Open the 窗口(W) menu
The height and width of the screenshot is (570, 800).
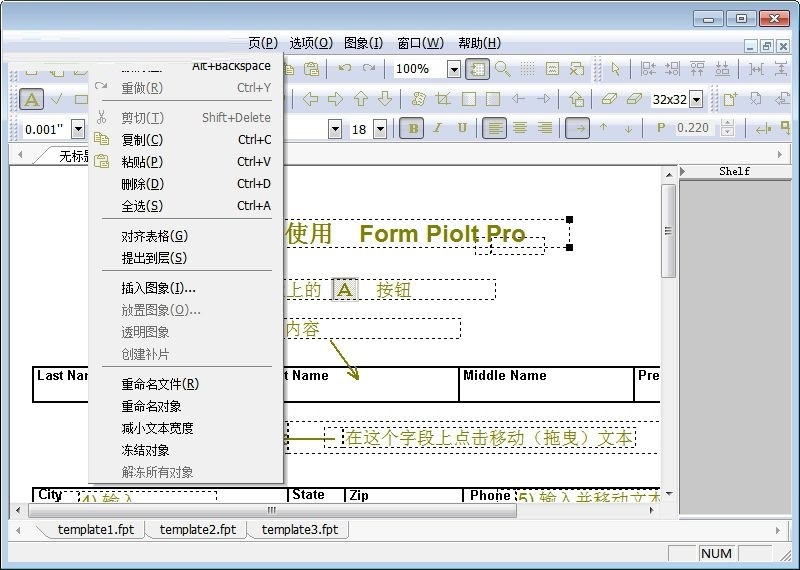pos(420,43)
